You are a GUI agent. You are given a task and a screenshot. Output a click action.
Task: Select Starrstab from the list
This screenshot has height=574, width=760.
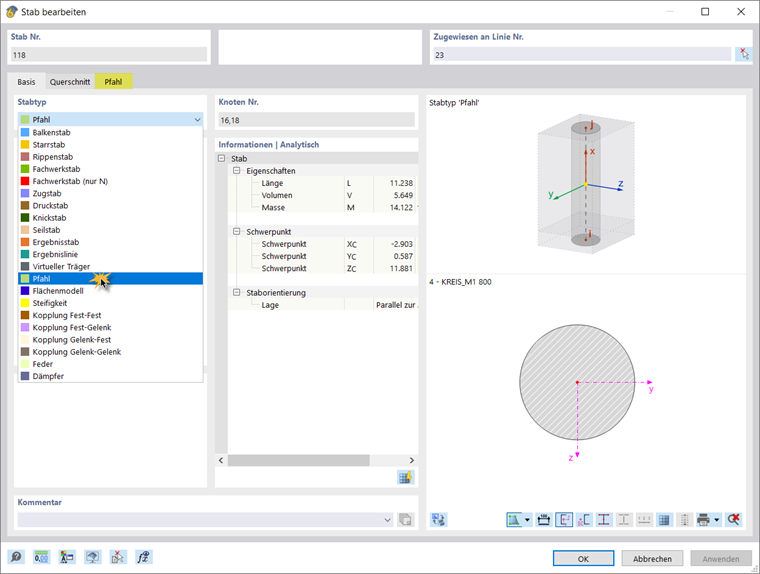point(111,144)
